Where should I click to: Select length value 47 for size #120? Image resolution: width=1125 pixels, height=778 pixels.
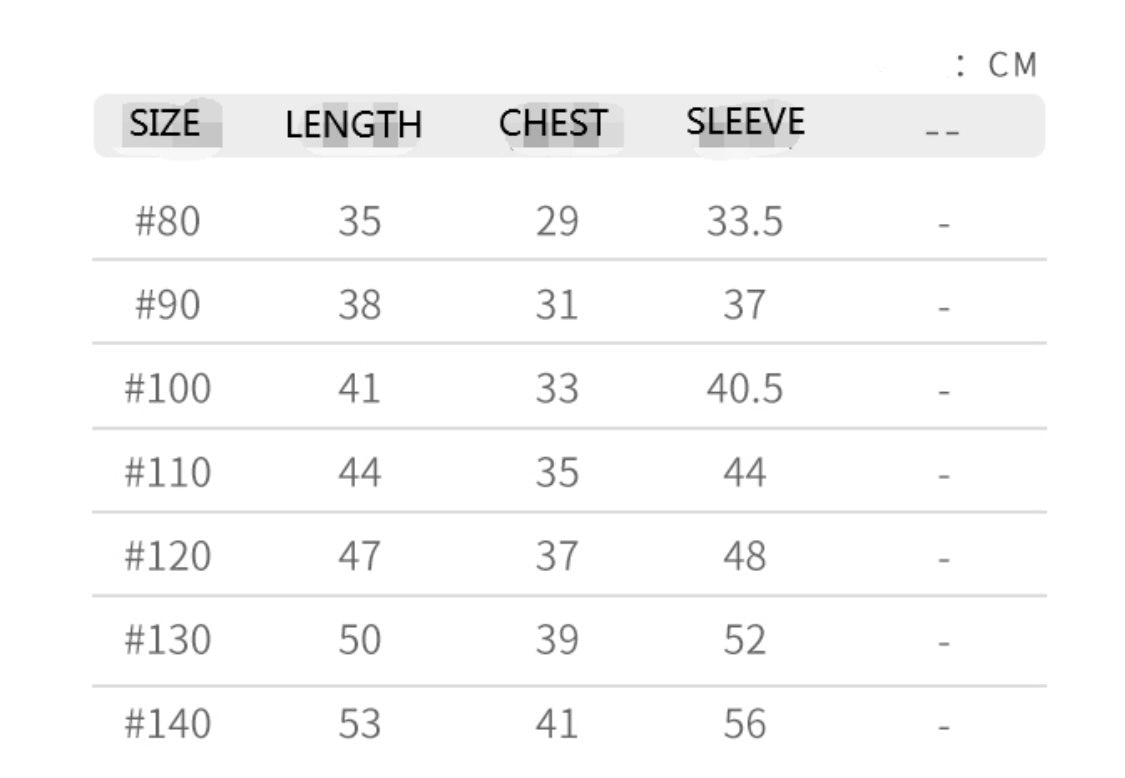click(x=359, y=555)
